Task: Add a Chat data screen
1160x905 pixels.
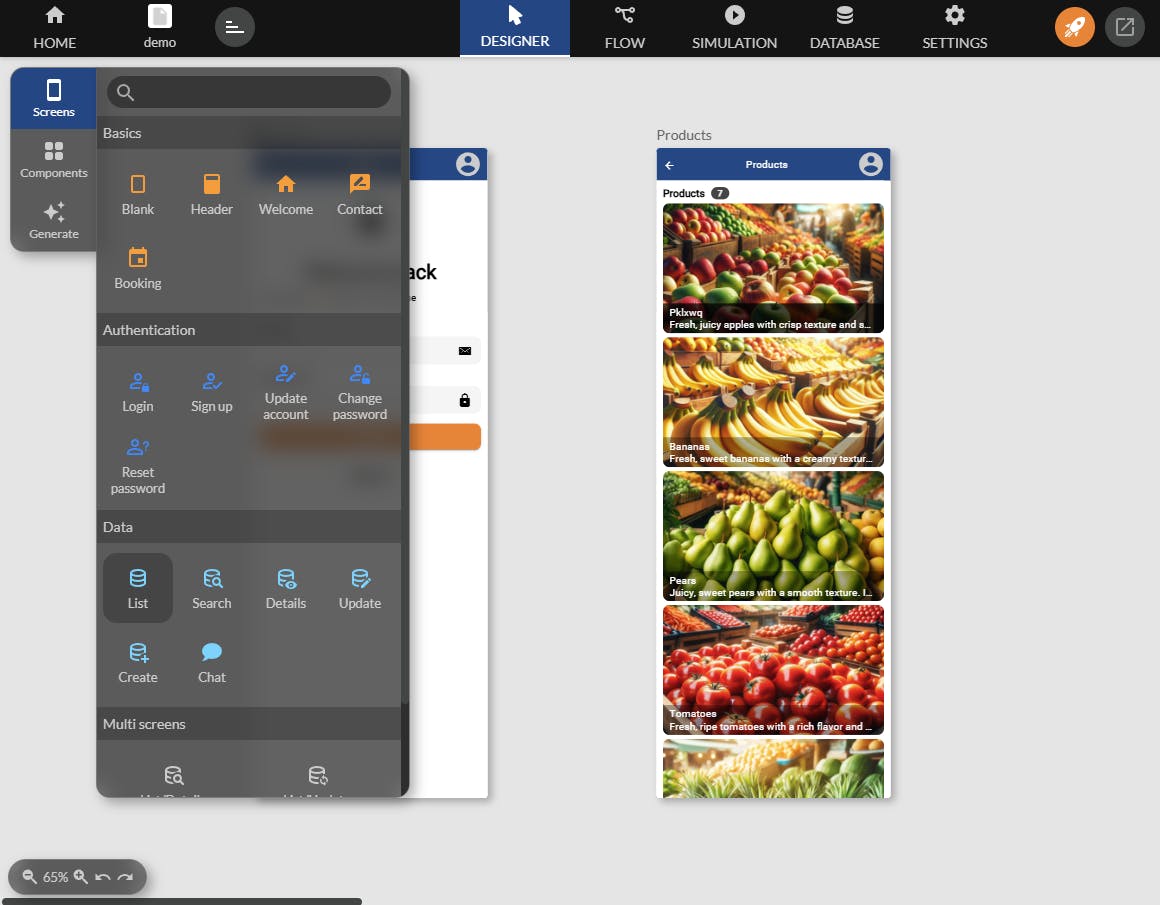Action: coord(212,662)
